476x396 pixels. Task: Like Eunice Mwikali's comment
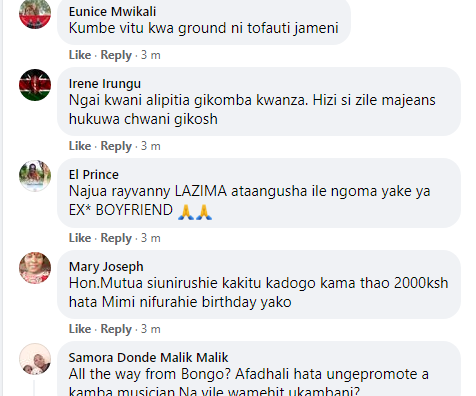coord(80,55)
